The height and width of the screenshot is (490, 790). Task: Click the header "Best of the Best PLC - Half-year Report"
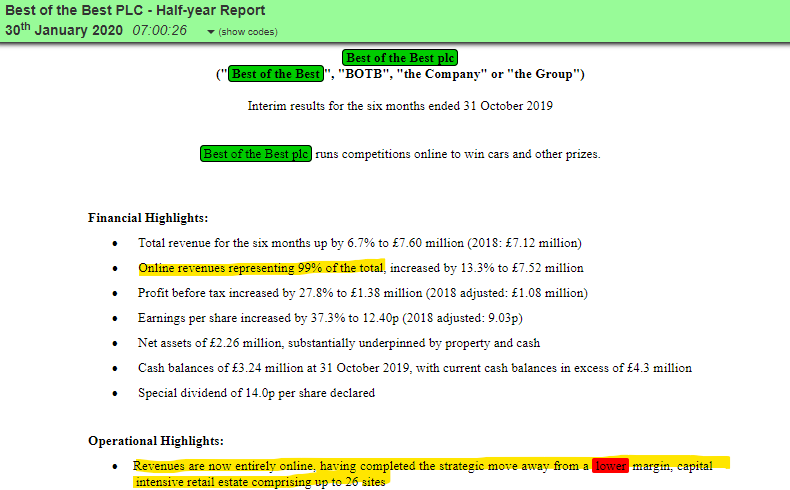point(135,10)
